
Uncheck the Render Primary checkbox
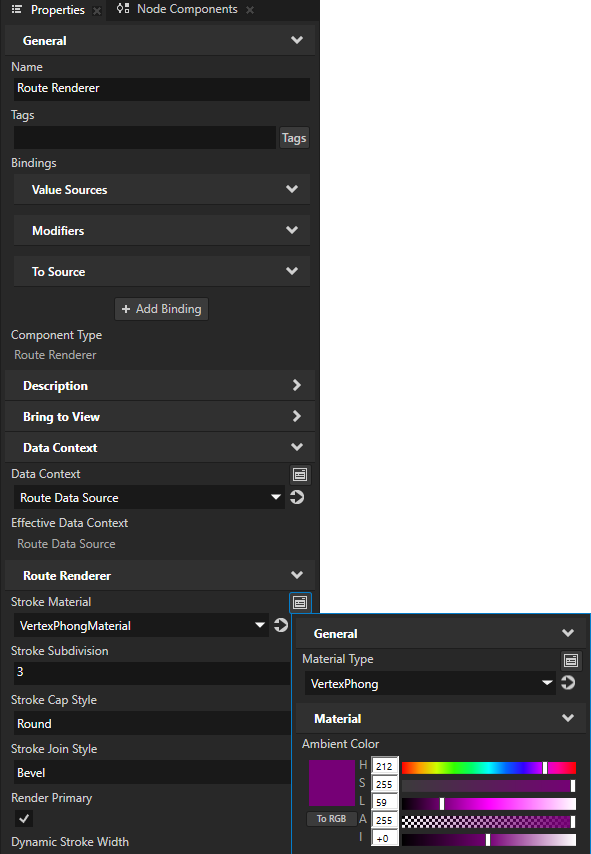pos(23,818)
